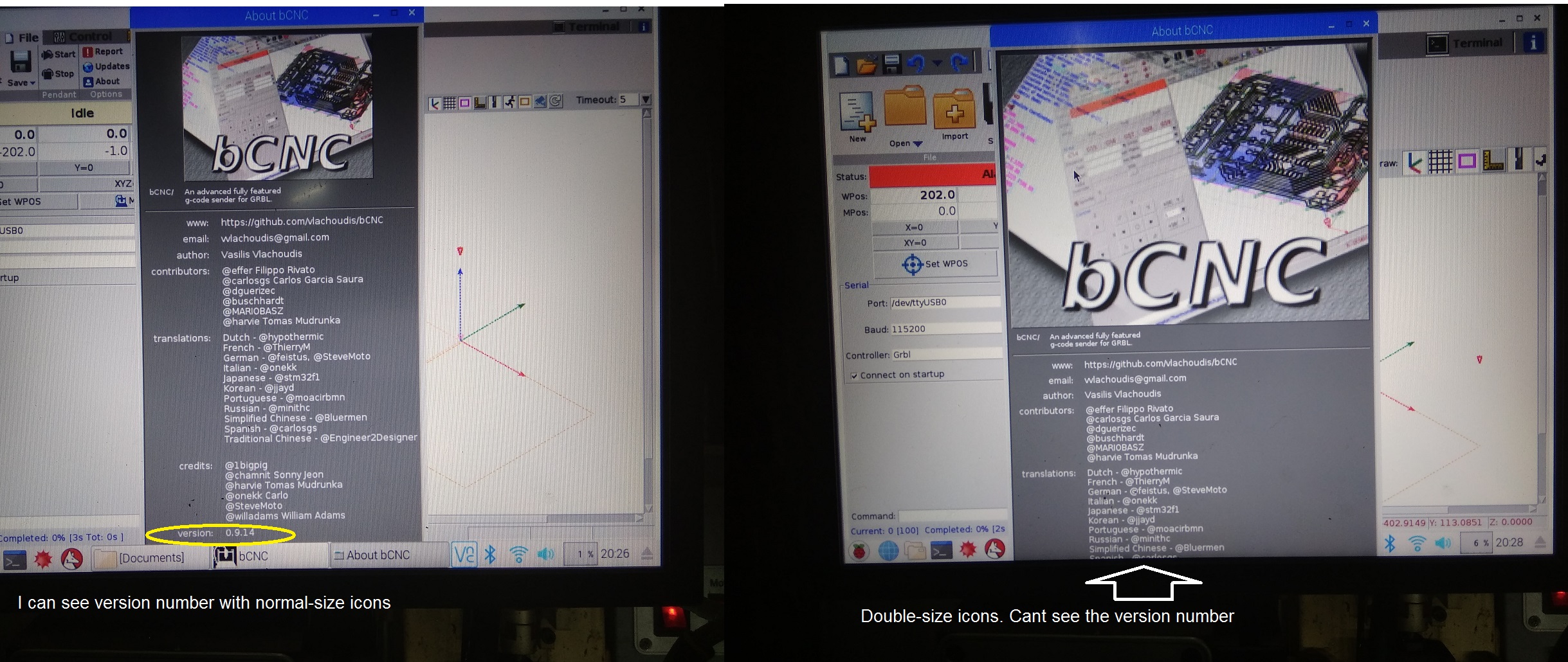Click the large New file icon
The width and height of the screenshot is (1568, 662).
tap(857, 111)
